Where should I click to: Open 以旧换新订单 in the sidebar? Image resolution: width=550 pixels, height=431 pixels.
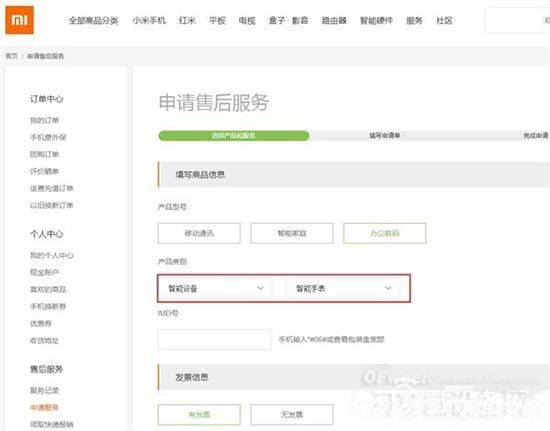pyautogui.click(x=52, y=205)
